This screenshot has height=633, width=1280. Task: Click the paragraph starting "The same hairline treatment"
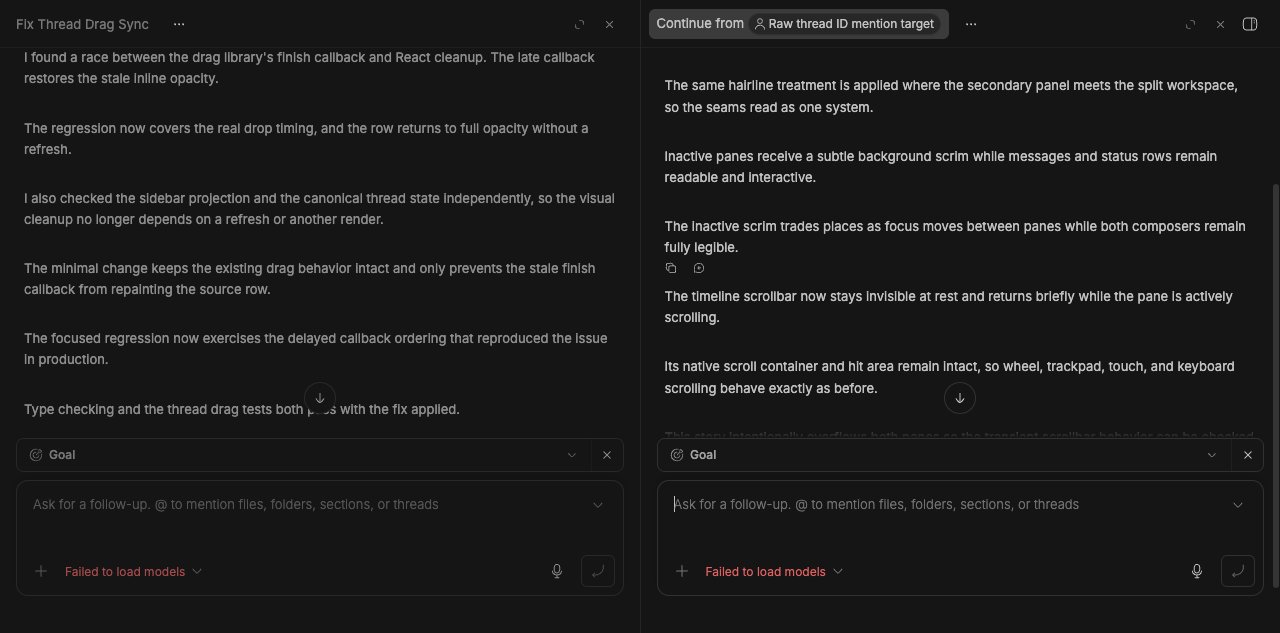(x=951, y=96)
